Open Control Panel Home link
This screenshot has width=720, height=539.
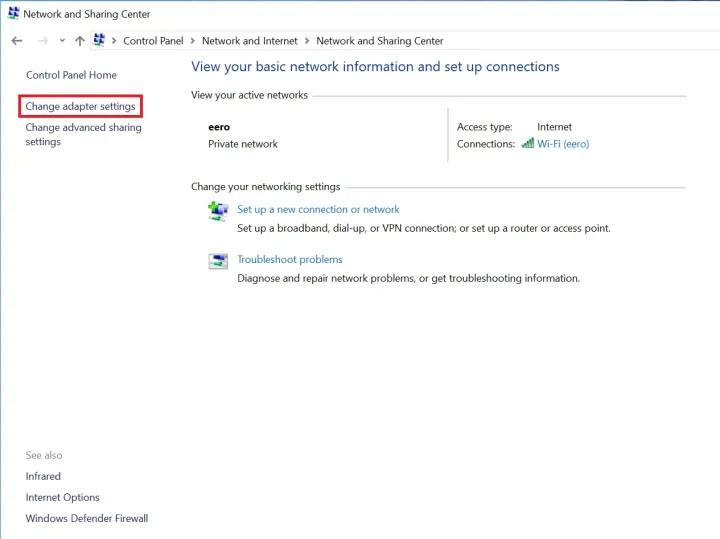click(x=71, y=75)
